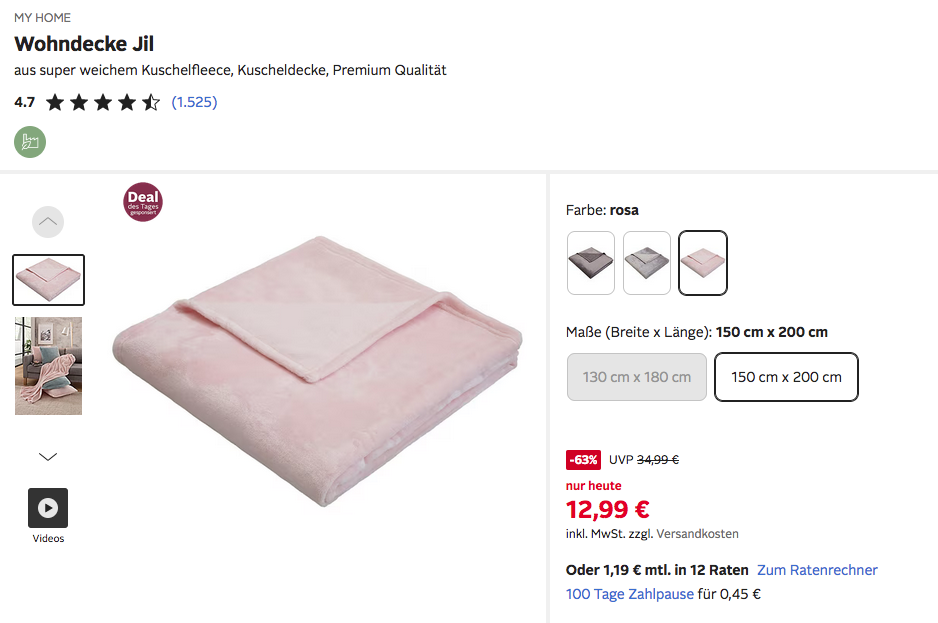Image resolution: width=938 pixels, height=623 pixels.
Task: Select the dark taupe blanket color swatch
Action: point(591,263)
